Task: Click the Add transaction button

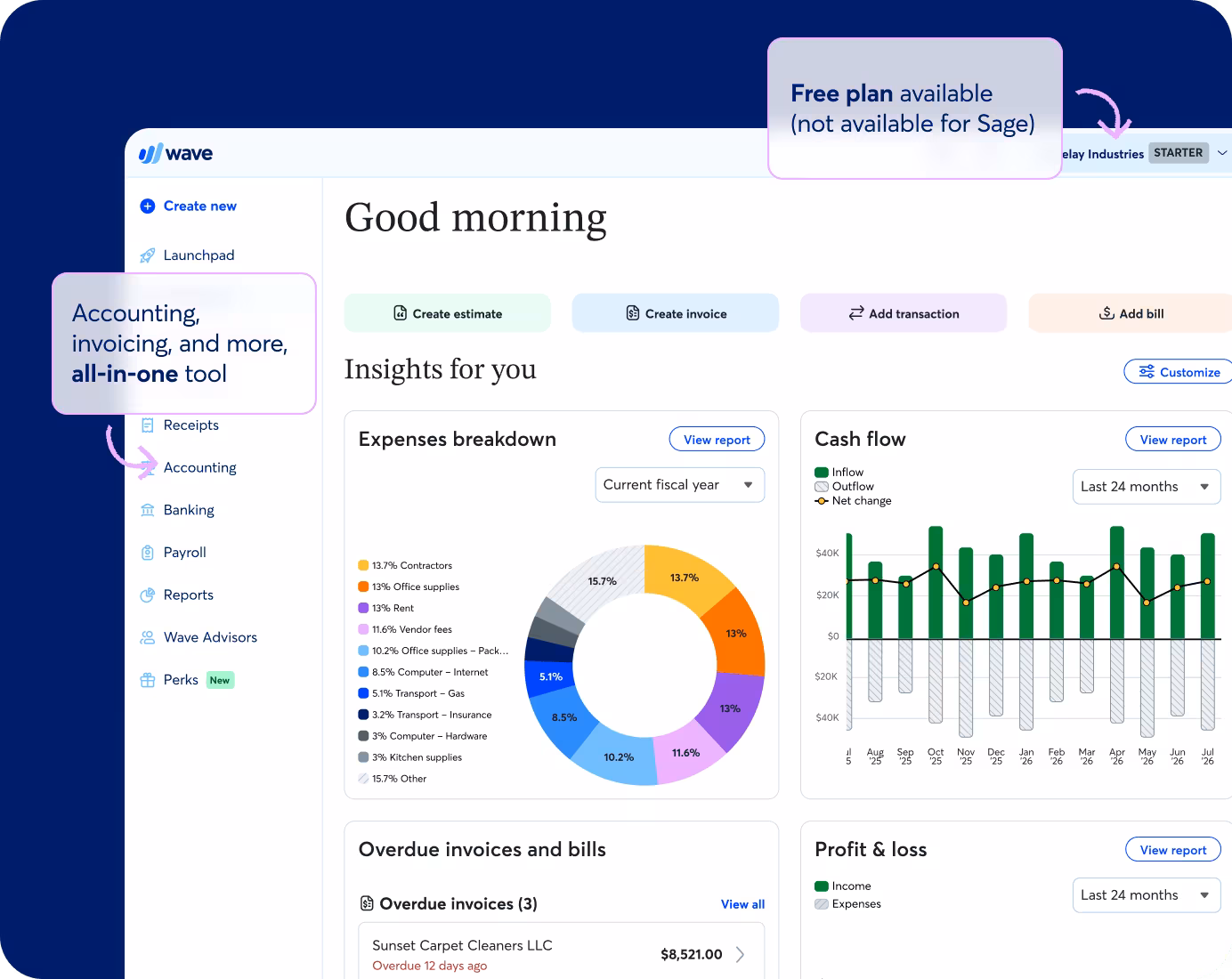Action: [904, 313]
